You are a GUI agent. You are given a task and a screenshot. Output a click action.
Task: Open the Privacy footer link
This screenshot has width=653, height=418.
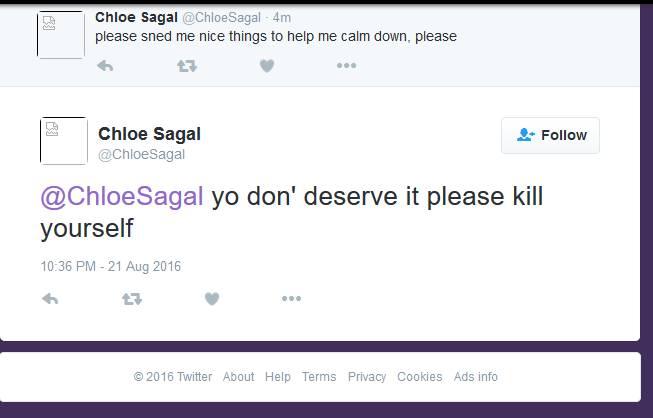(x=367, y=377)
